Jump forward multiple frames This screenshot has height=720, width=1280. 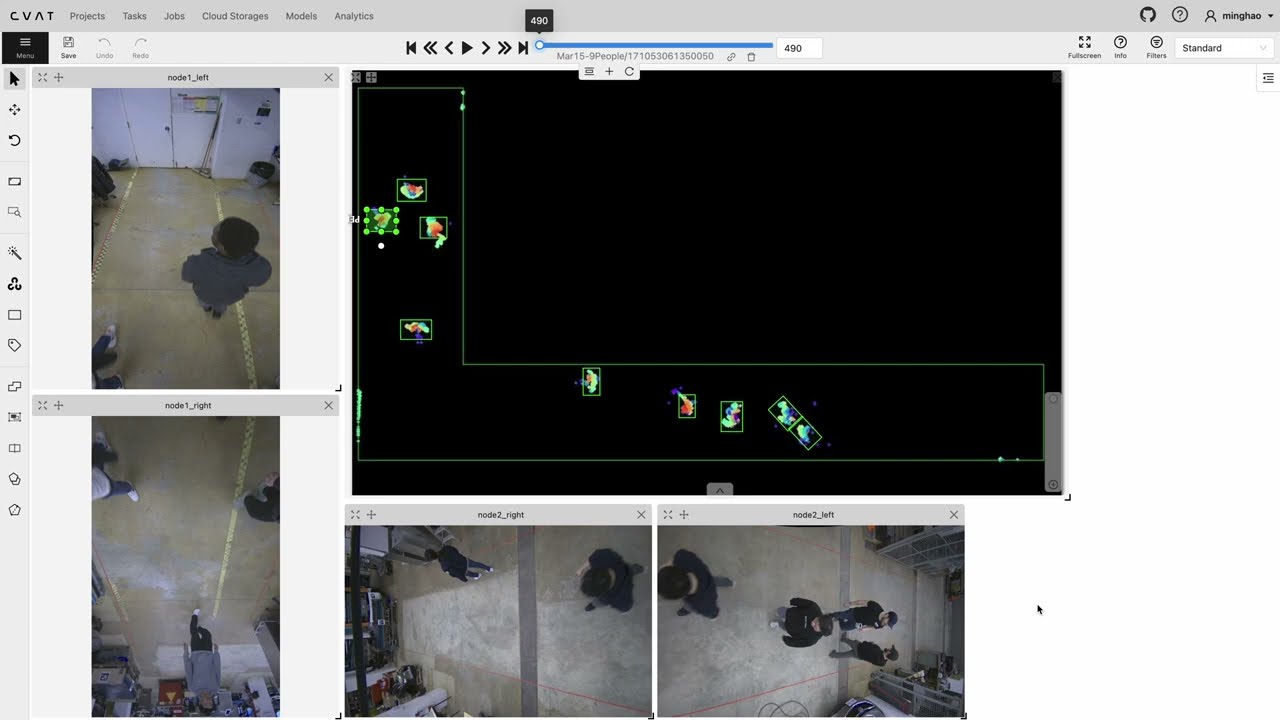point(504,48)
